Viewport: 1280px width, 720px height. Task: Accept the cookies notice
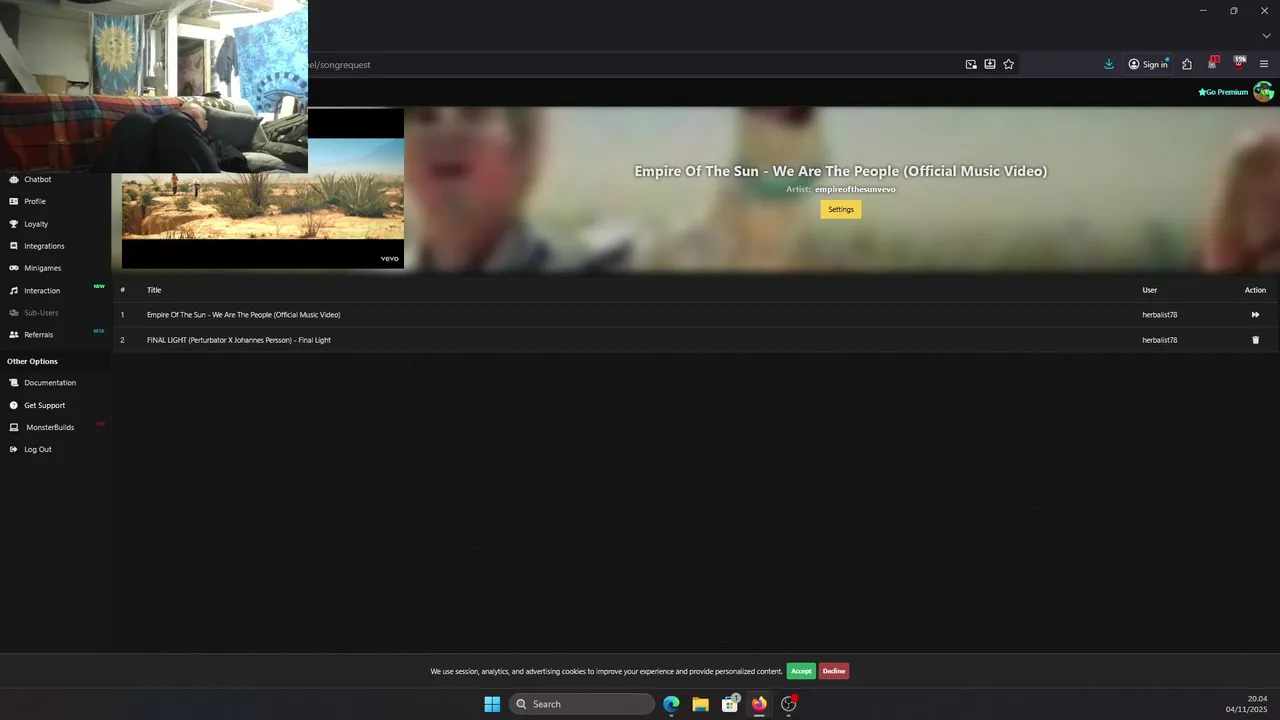click(801, 671)
